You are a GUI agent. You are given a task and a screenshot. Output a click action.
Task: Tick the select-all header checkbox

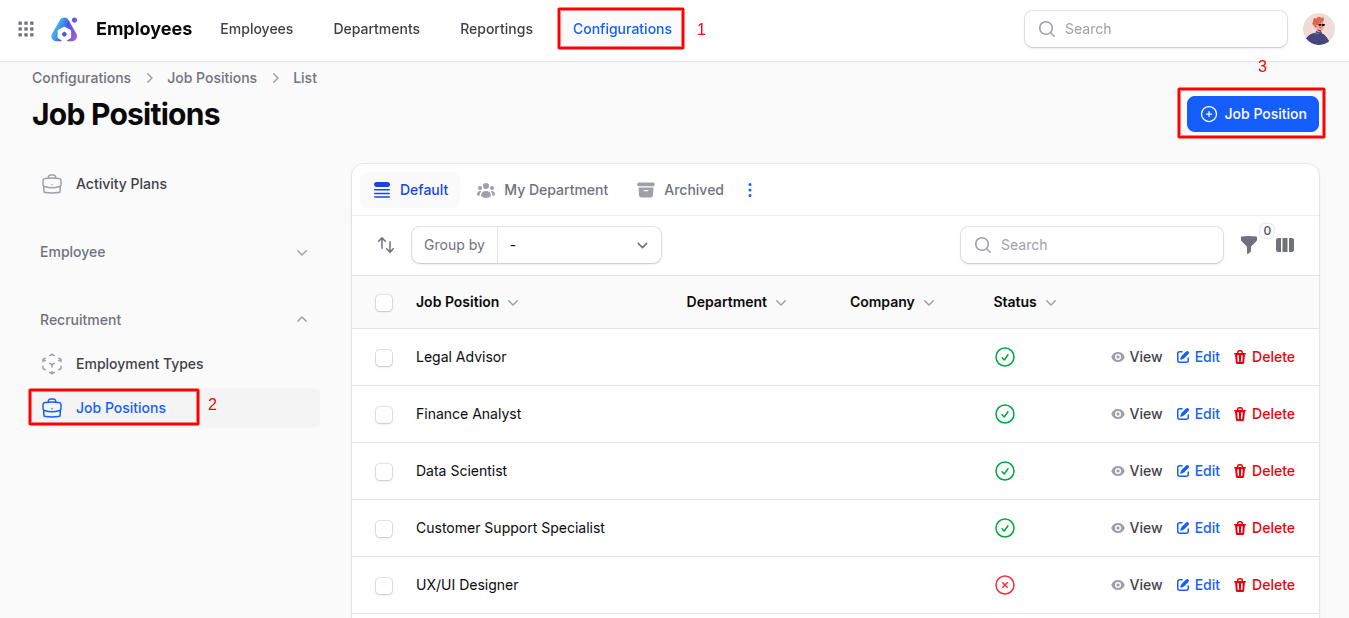[384, 302]
